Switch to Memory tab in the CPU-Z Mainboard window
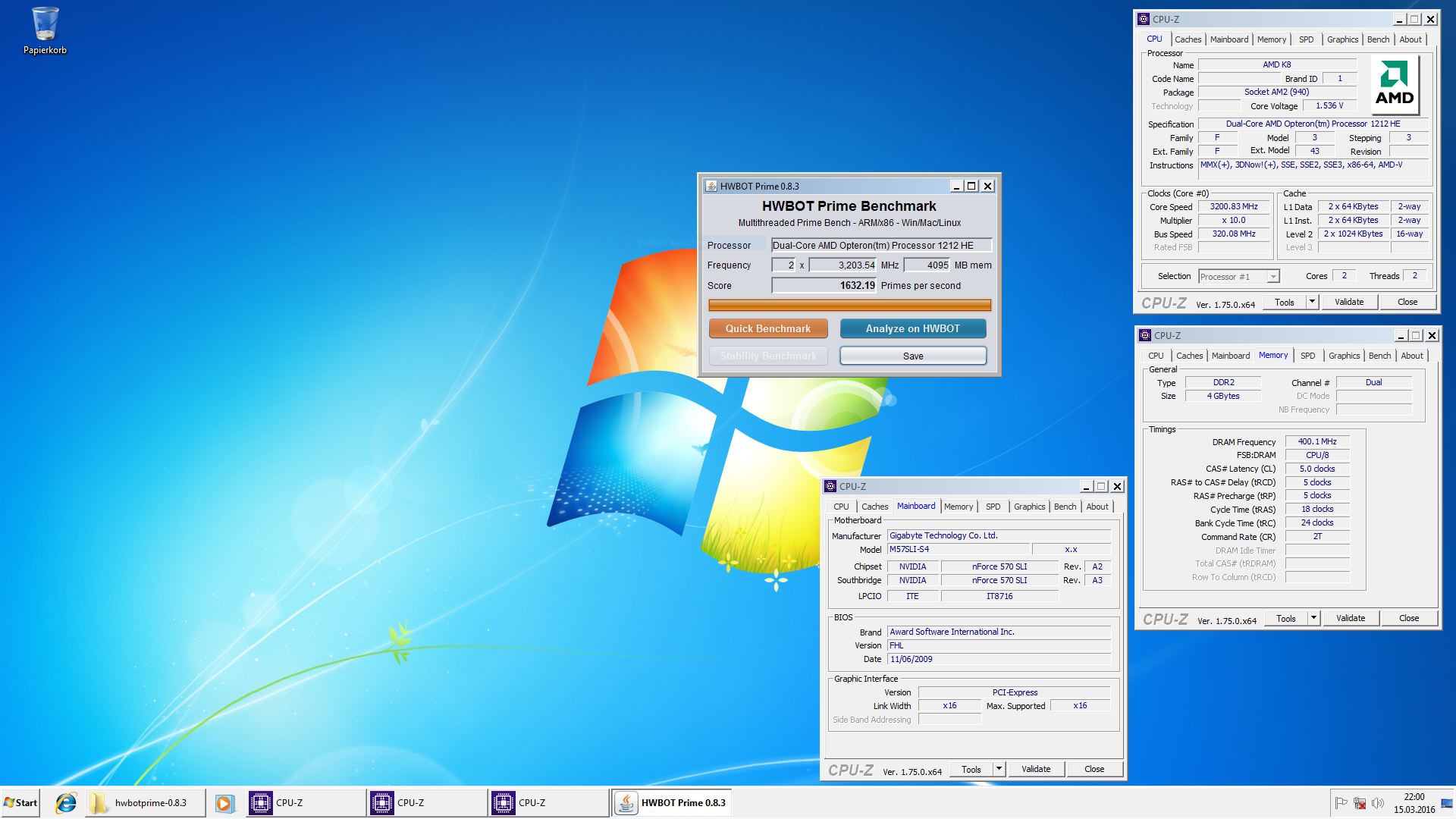The height and width of the screenshot is (819, 1456). tap(959, 507)
